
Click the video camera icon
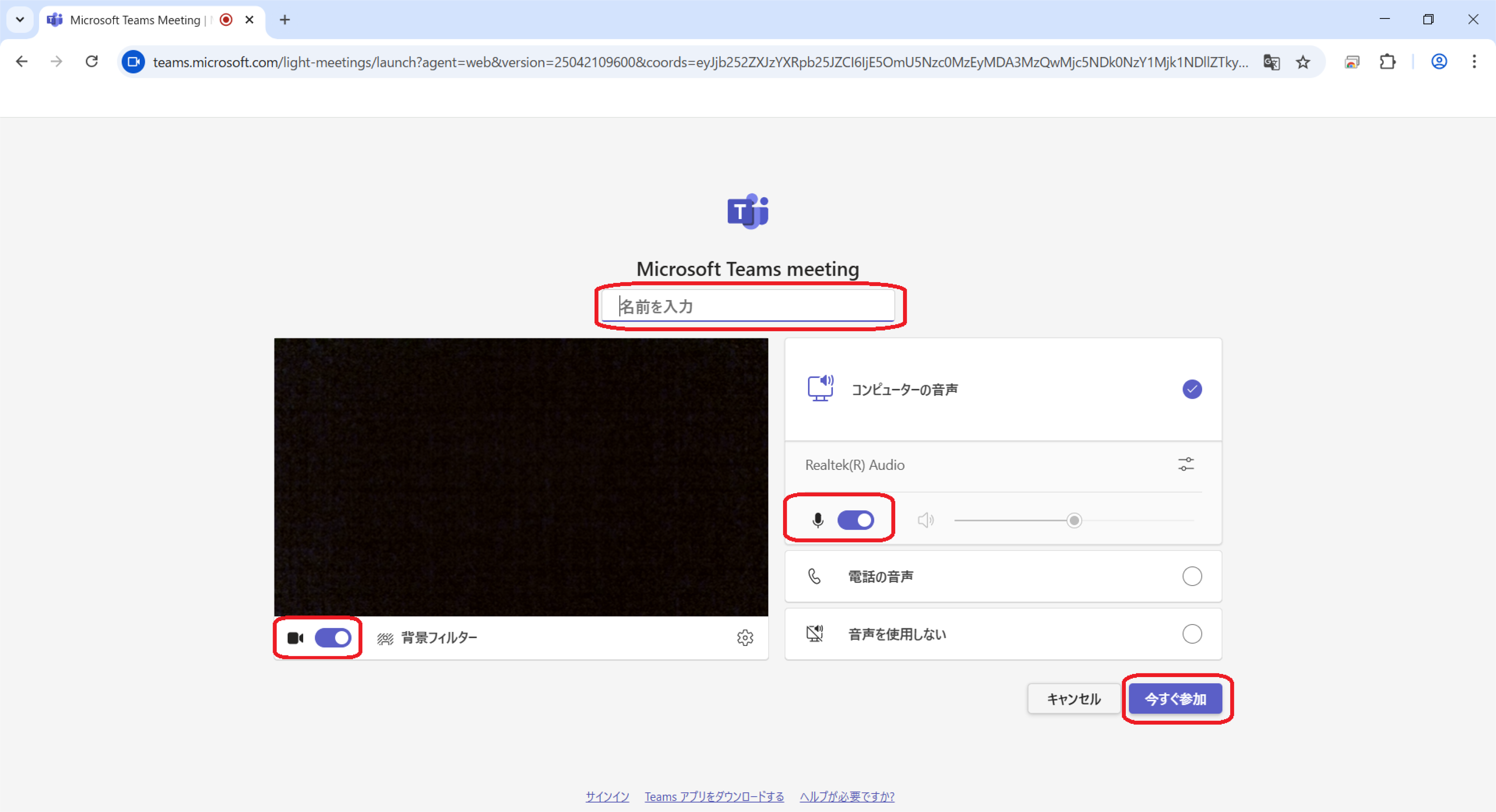296,638
